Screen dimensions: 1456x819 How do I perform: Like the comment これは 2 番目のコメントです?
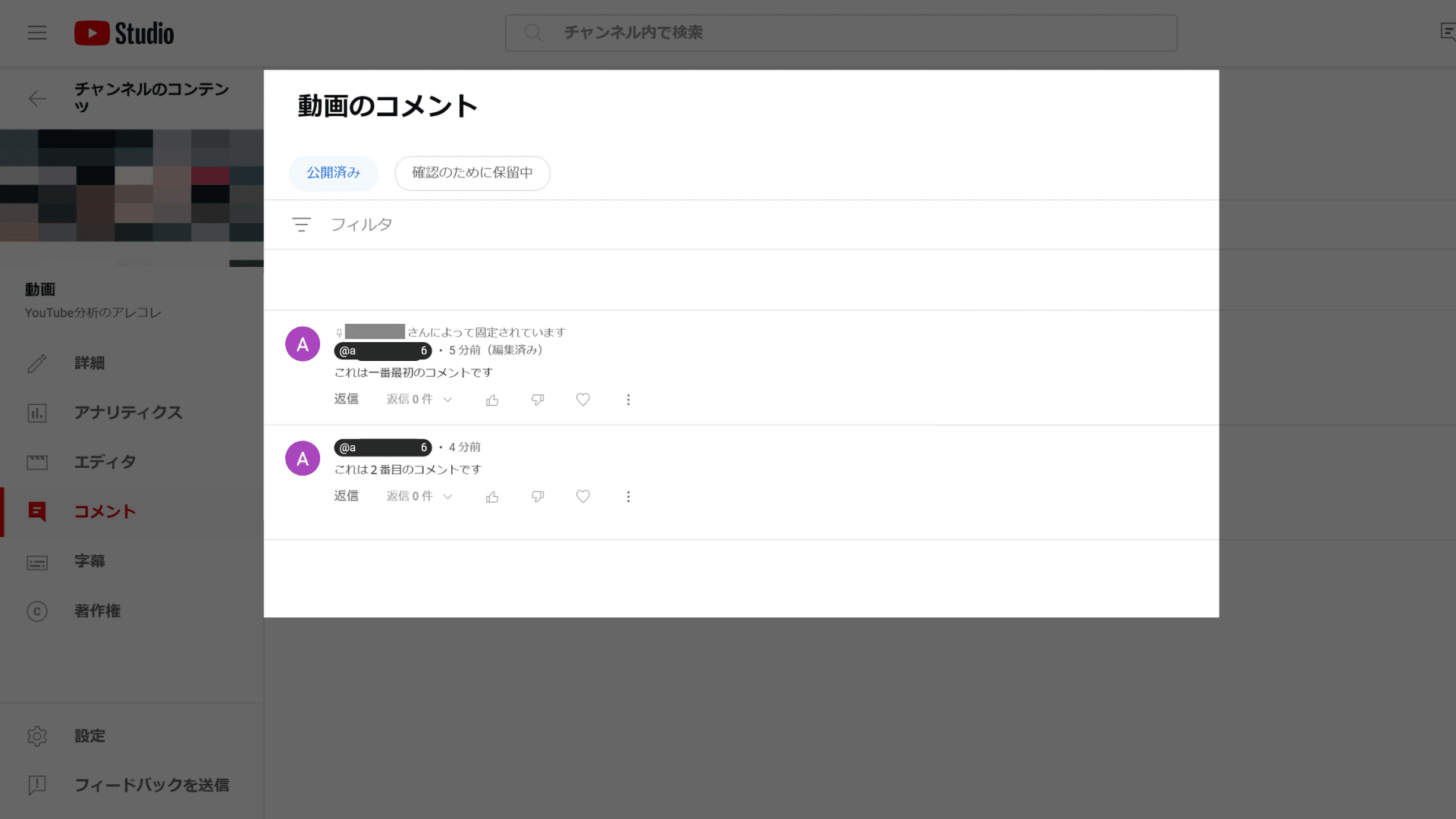click(x=492, y=497)
